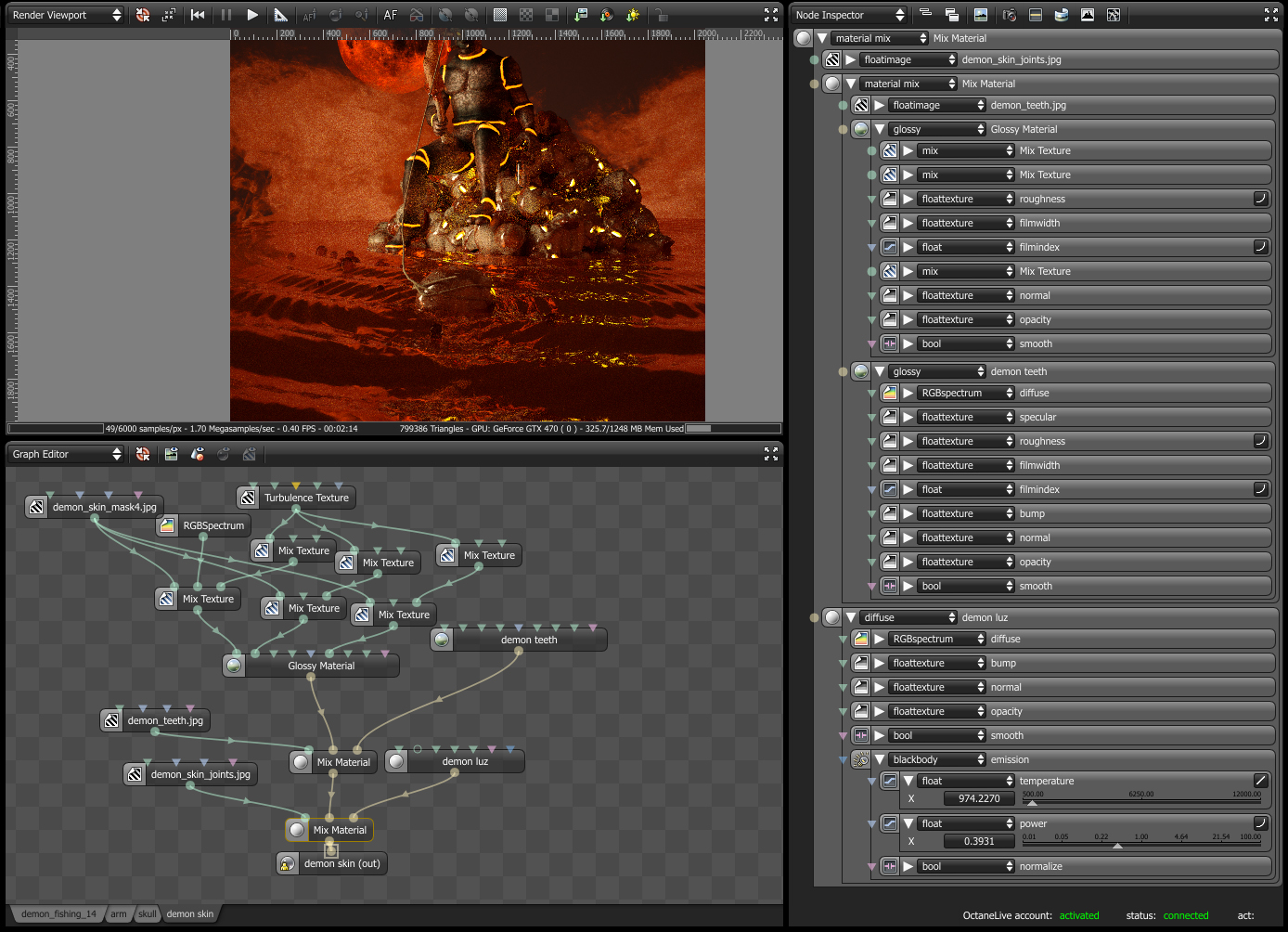Click the temperature X value field
1288x932 pixels.
(x=979, y=798)
